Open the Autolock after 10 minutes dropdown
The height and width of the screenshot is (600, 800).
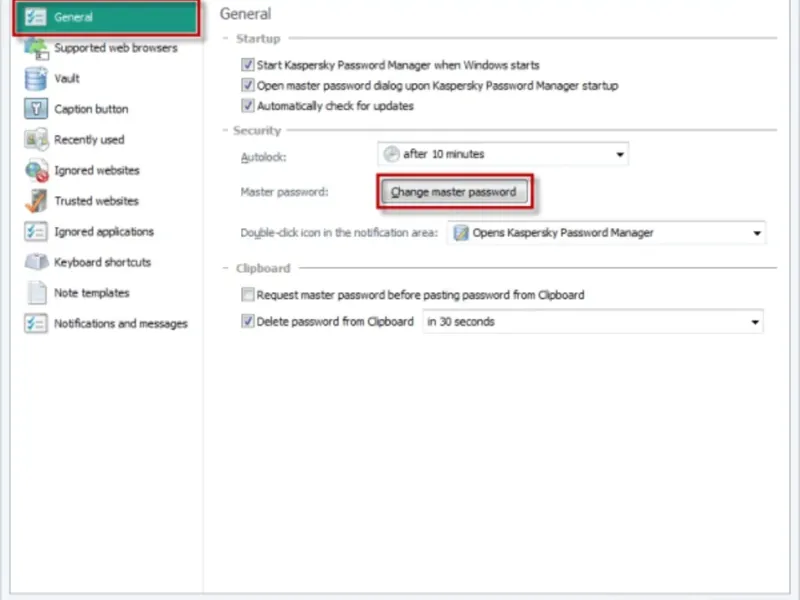[x=503, y=154]
